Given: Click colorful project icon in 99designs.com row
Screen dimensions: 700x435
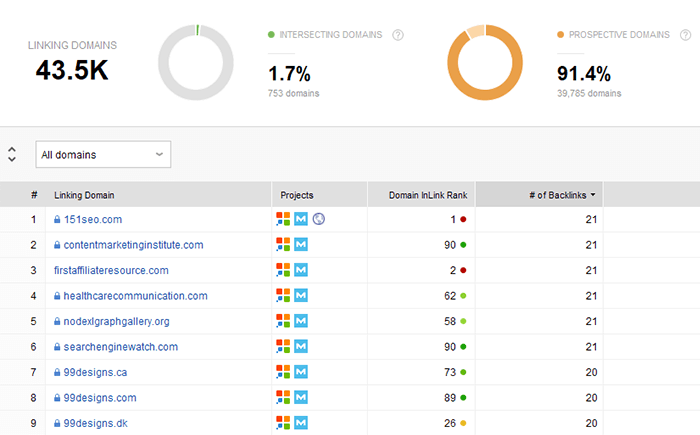Looking at the screenshot, I should [283, 397].
